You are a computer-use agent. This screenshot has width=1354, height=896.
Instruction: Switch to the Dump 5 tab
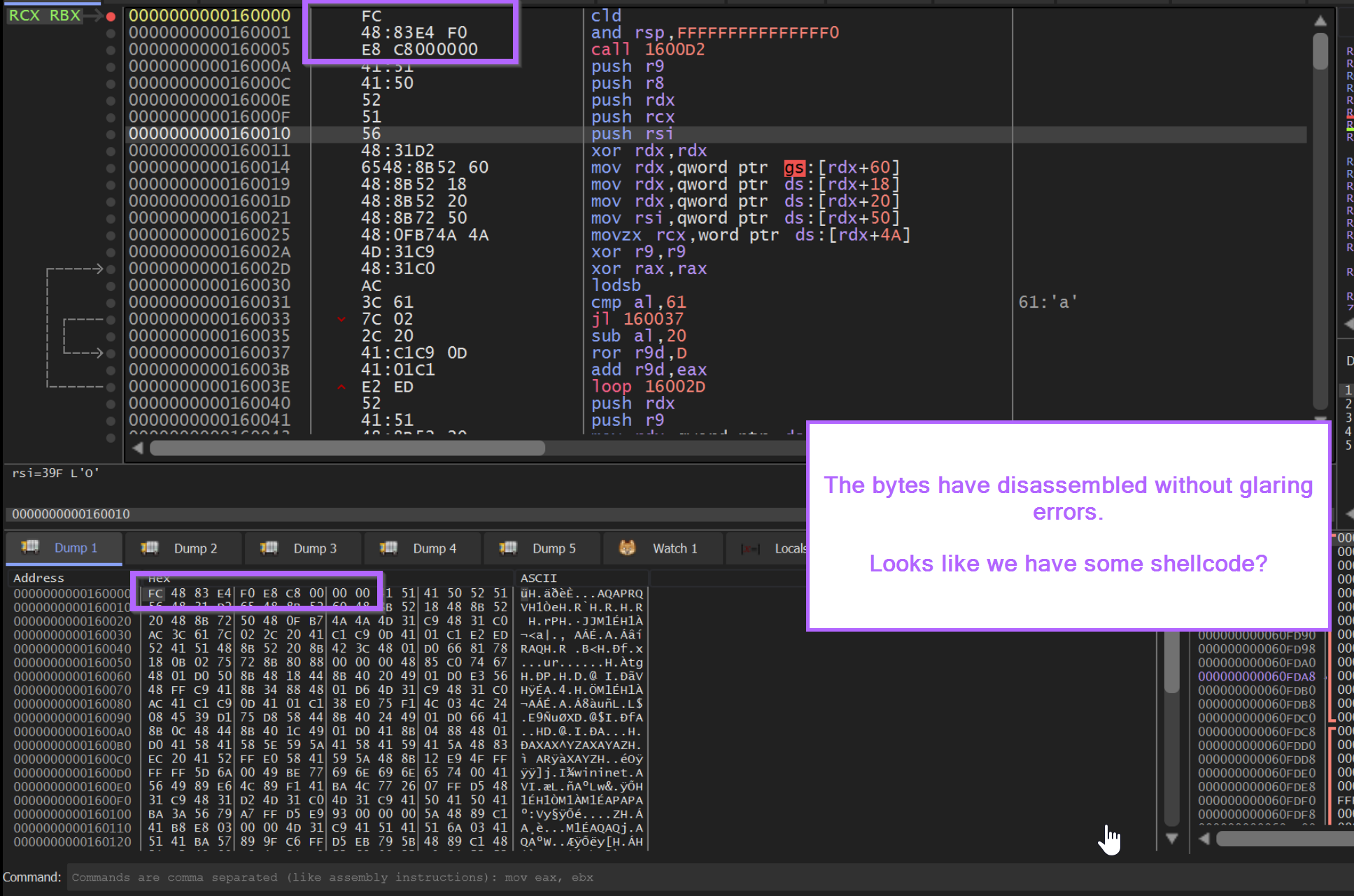pos(553,548)
